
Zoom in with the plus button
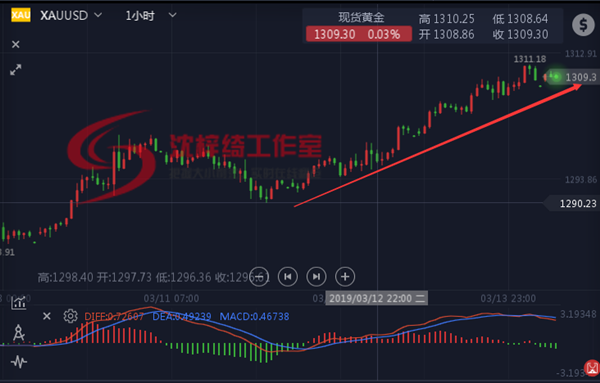[345, 277]
